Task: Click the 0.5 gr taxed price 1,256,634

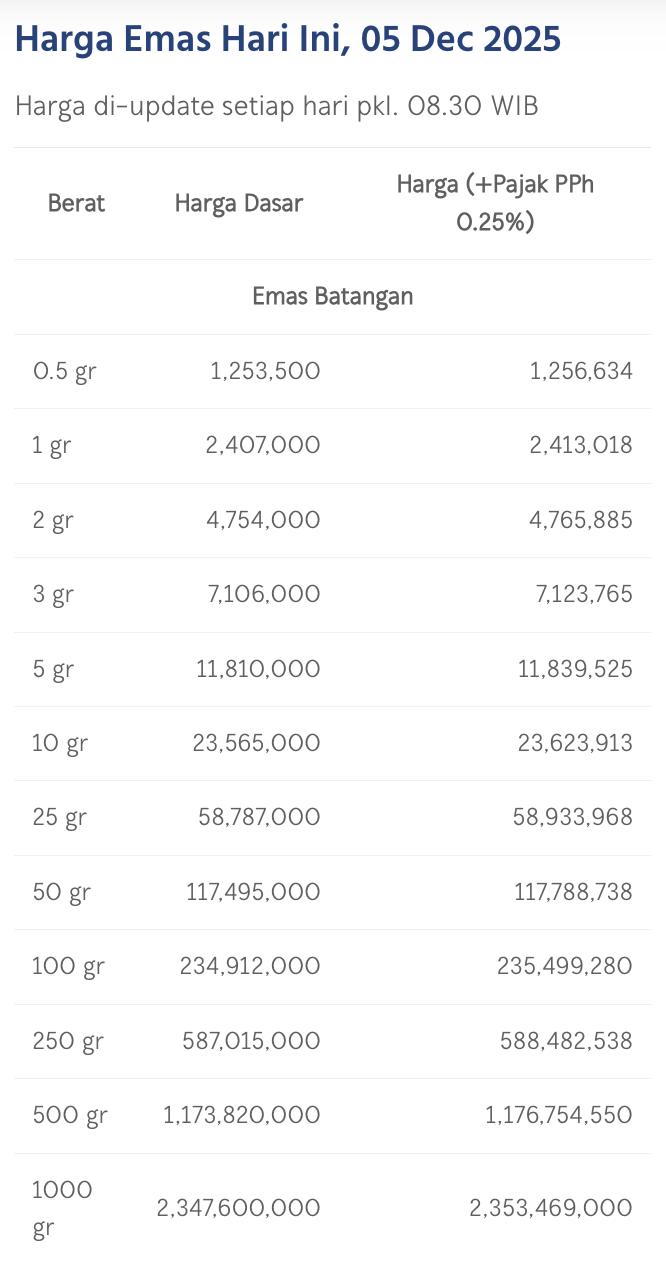Action: pos(581,372)
